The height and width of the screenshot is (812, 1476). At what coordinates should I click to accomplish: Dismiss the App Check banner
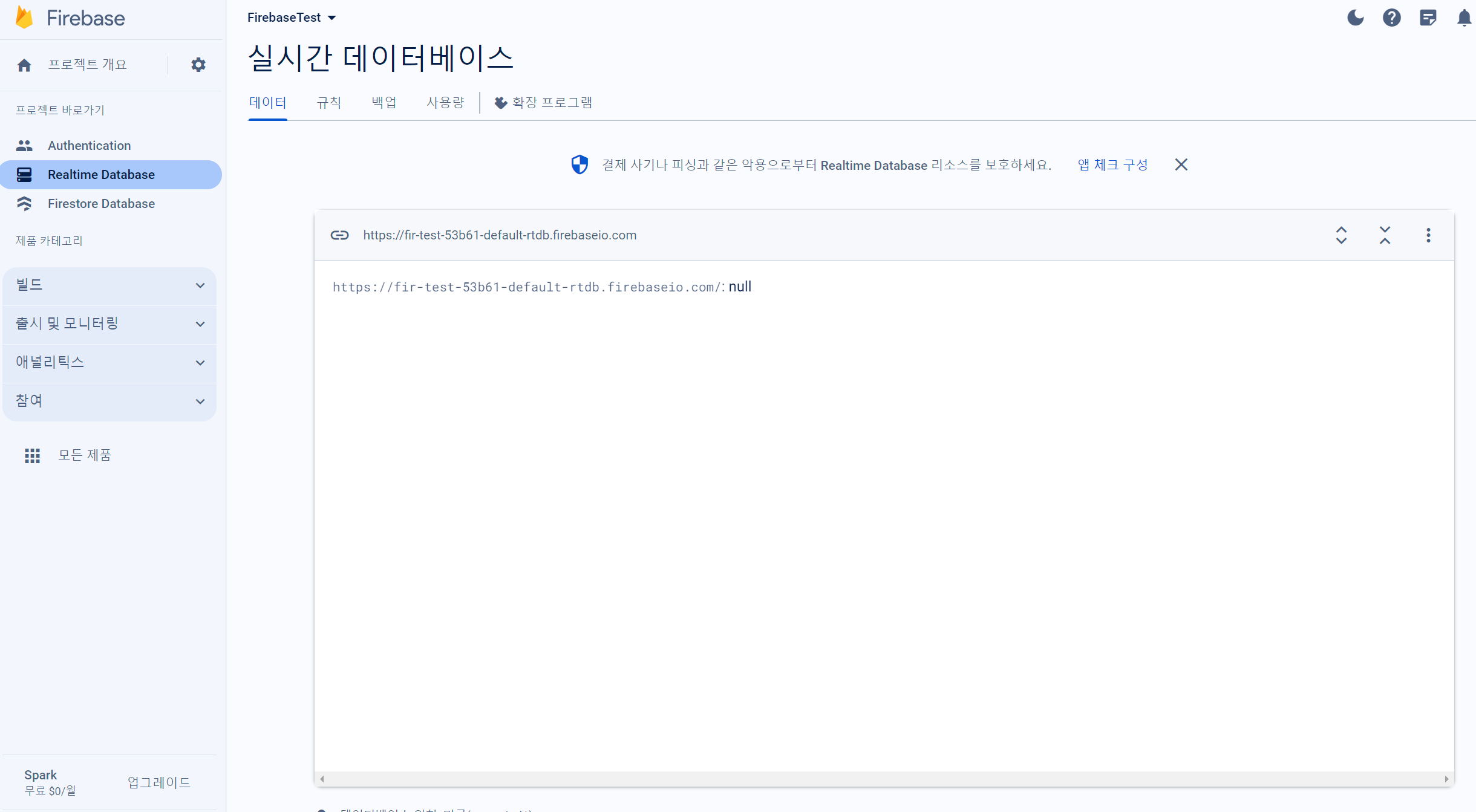[1181, 164]
